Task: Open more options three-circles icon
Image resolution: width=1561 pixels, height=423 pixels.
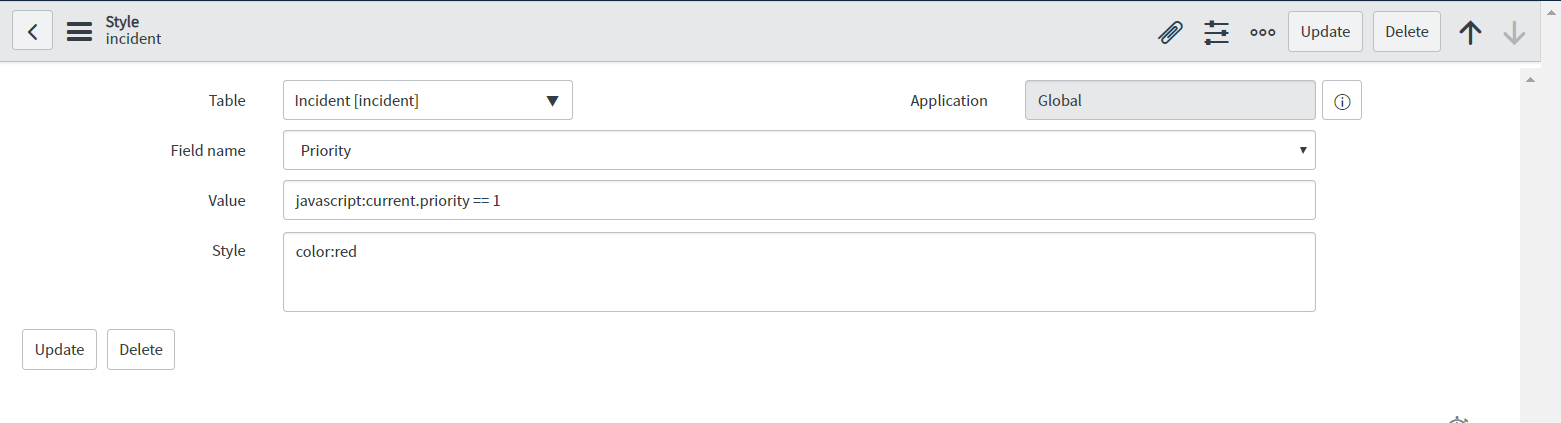Action: [x=1263, y=32]
